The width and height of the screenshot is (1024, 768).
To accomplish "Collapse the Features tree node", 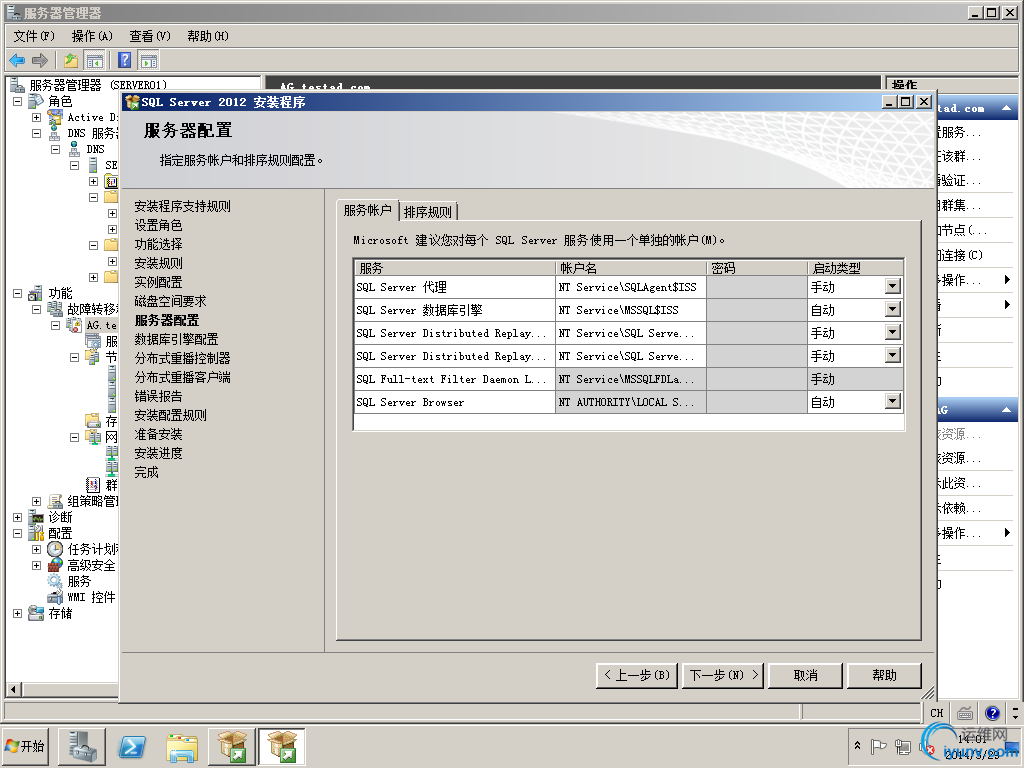I will (18, 293).
